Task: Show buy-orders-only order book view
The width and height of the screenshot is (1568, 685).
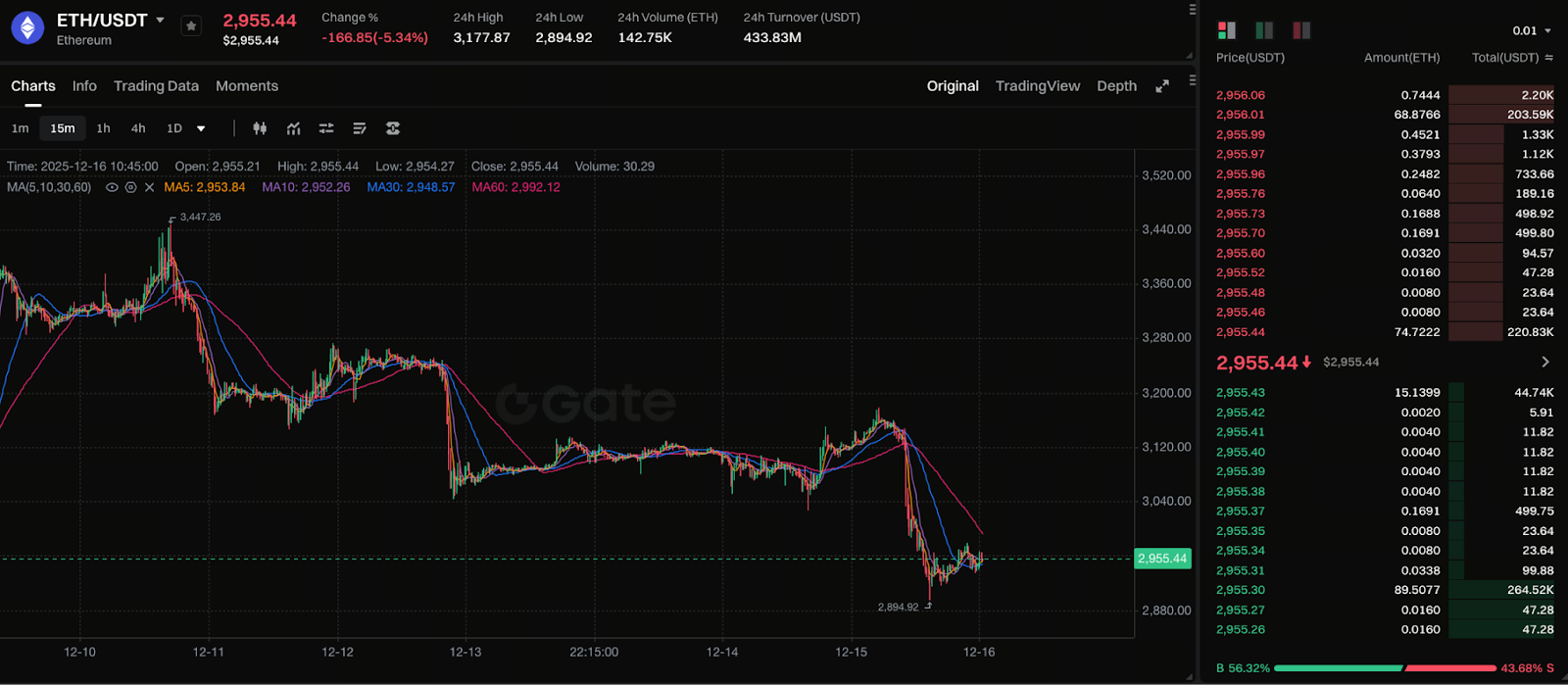Action: pos(1264,30)
